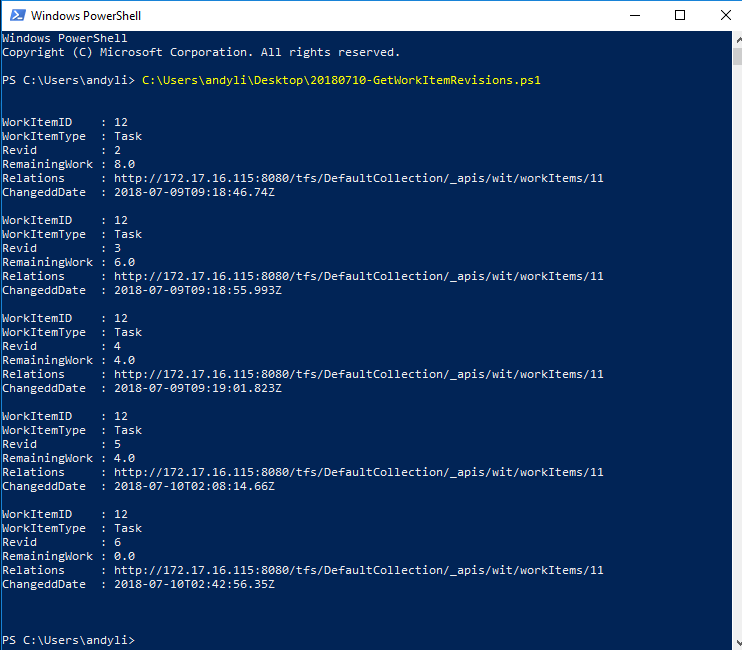Screen dimensions: 742x650
Task: Close the Windows PowerShell window
Action: pos(725,16)
